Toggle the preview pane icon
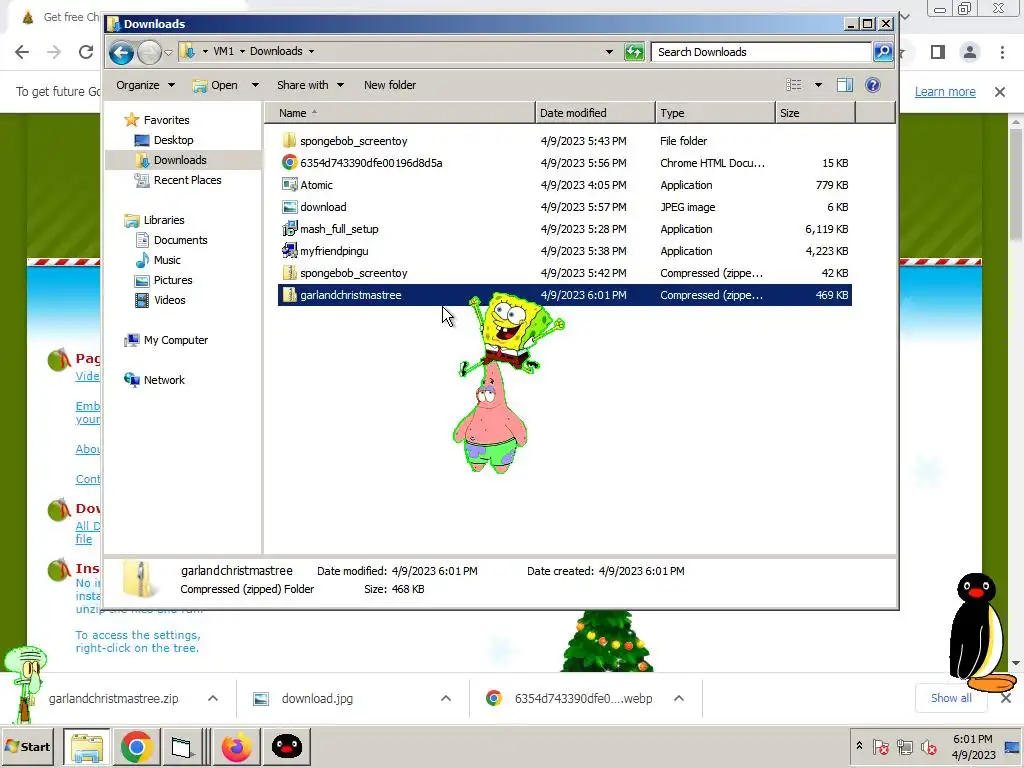Image resolution: width=1024 pixels, height=768 pixels. click(x=844, y=85)
